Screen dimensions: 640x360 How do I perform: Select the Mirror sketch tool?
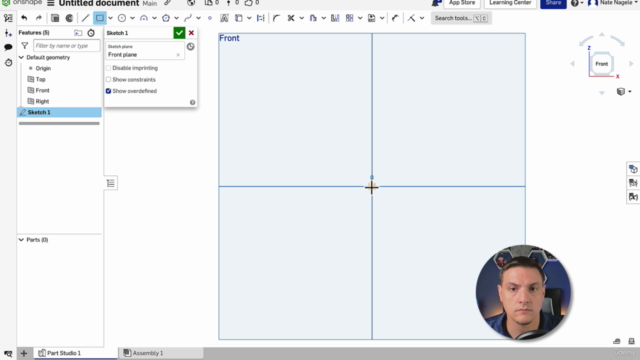pos(335,18)
